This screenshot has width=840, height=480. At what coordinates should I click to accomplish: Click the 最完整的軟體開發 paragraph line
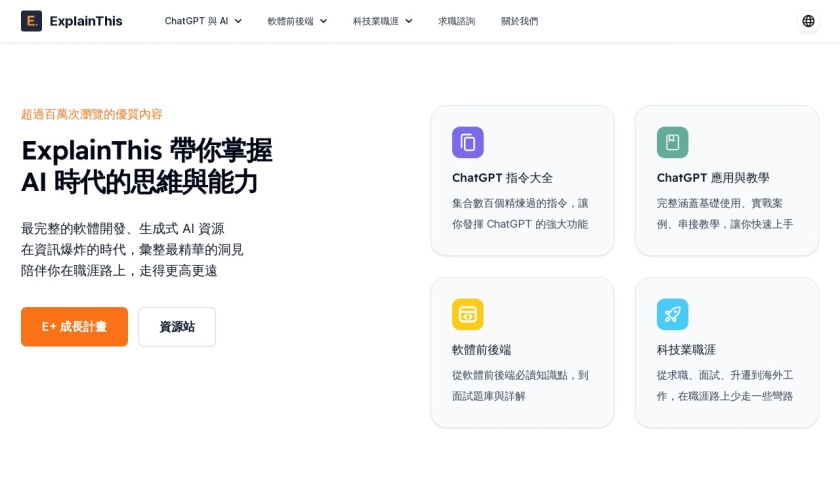(123, 229)
